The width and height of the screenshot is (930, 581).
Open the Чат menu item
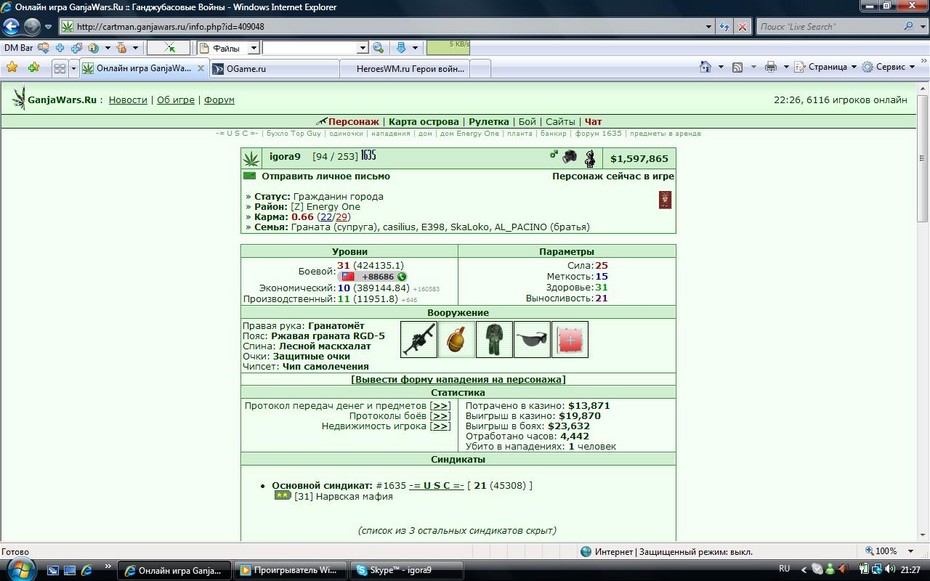[x=593, y=122]
